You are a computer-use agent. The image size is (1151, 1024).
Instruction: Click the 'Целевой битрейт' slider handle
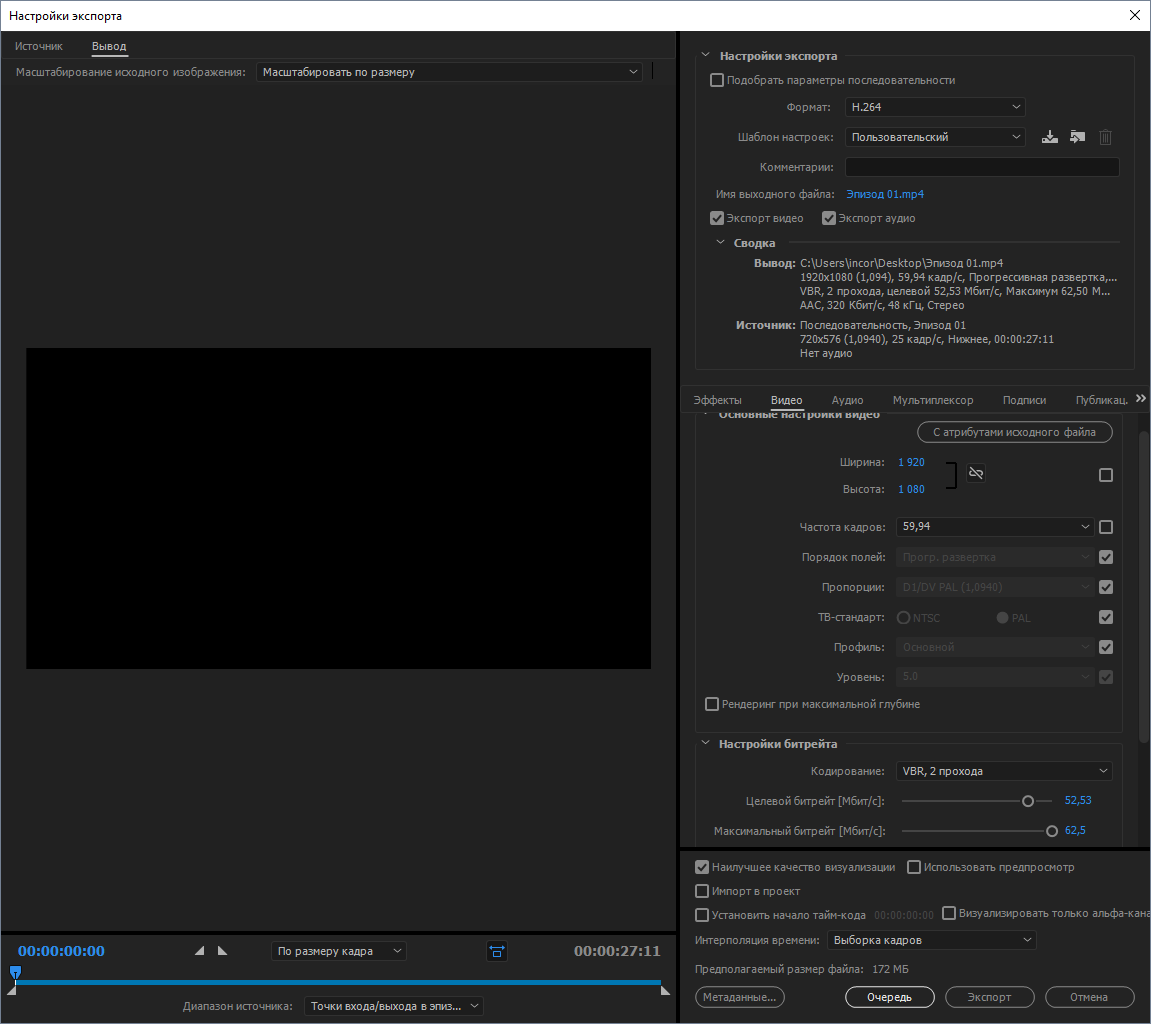tap(1027, 800)
